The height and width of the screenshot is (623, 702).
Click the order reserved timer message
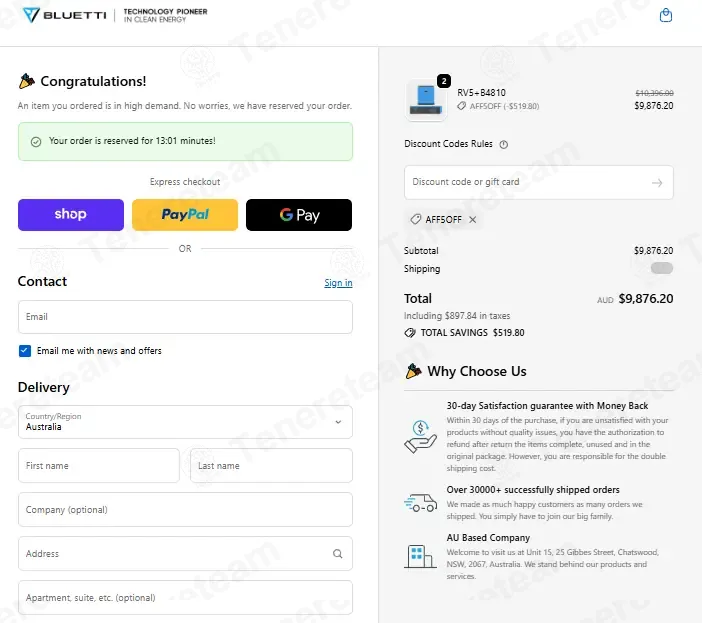pos(132,141)
